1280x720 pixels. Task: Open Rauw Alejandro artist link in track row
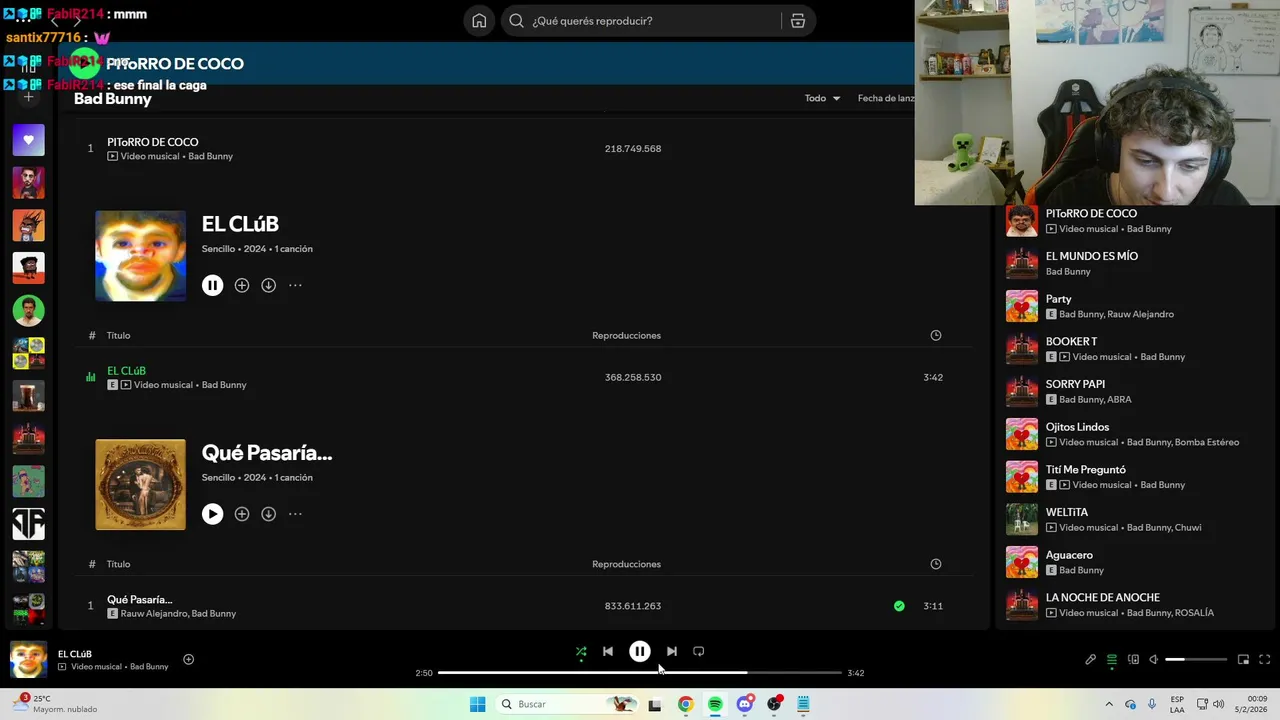point(153,613)
